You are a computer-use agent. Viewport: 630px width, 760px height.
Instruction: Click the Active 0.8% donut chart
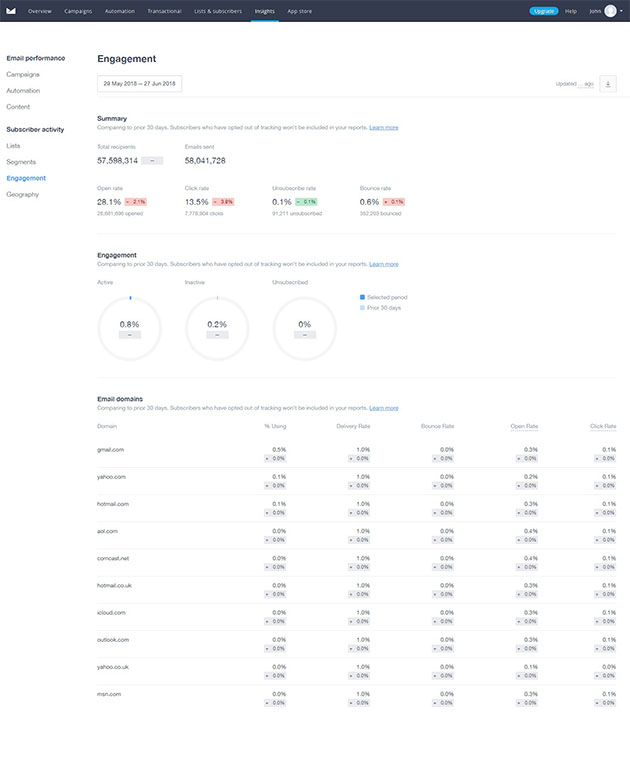[x=129, y=329]
